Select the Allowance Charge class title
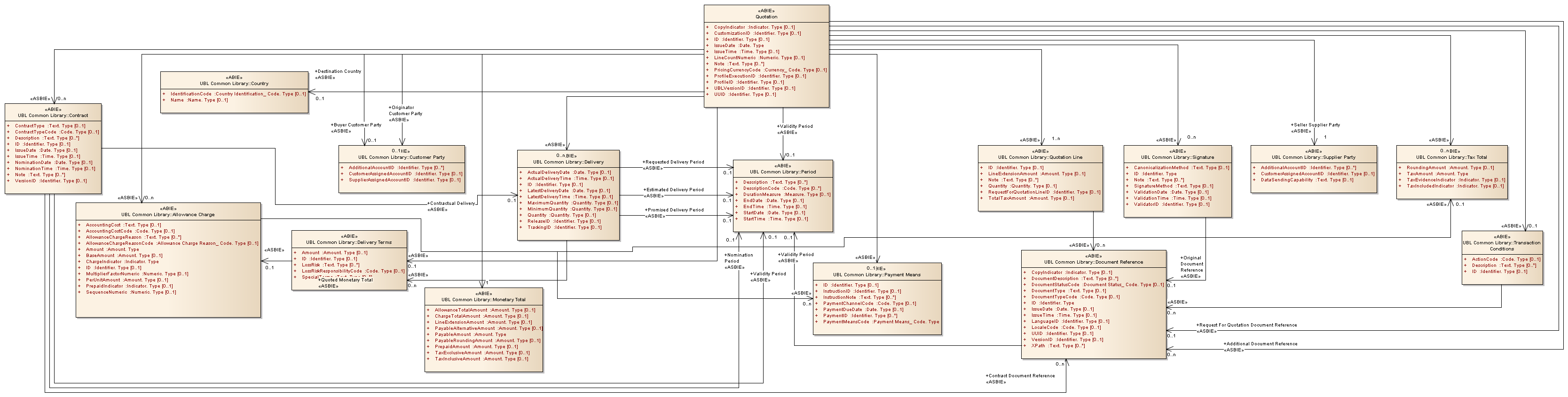Image resolution: width=1568 pixels, height=397 pixels. click(x=167, y=215)
